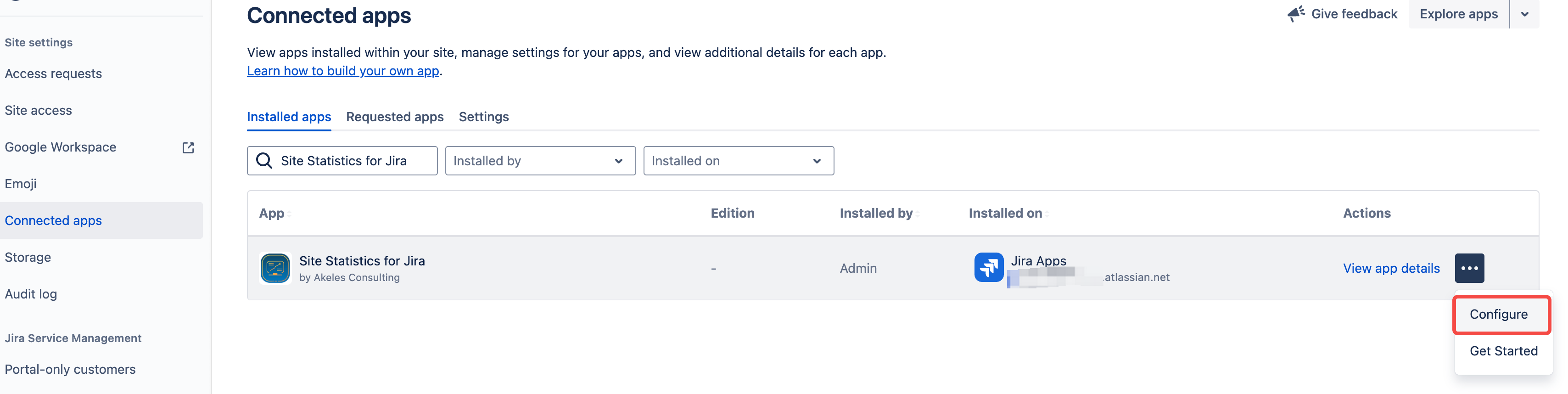Click the View app details link

pyautogui.click(x=1391, y=268)
